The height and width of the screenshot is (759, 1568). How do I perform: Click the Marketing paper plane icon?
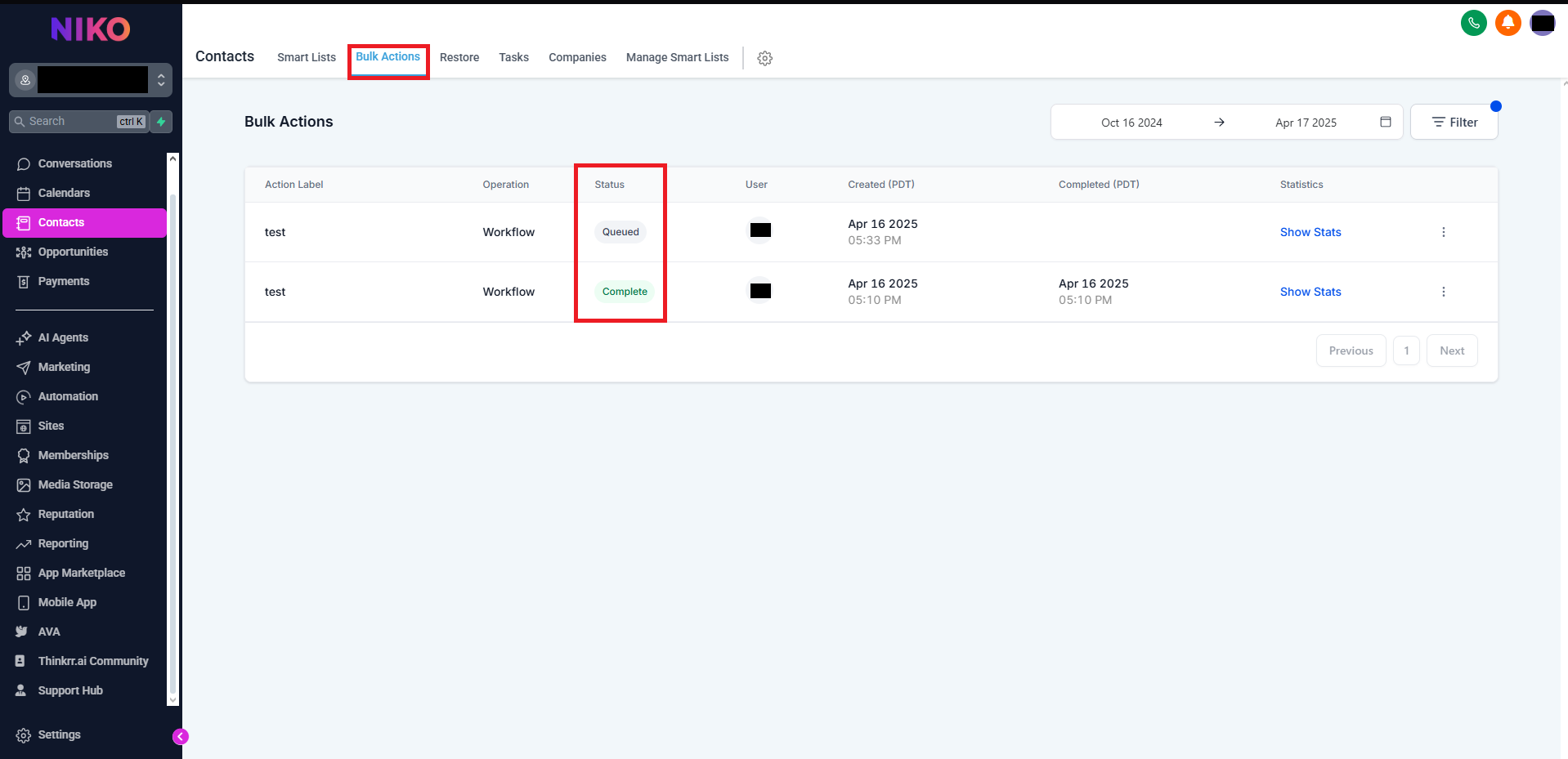coord(24,368)
